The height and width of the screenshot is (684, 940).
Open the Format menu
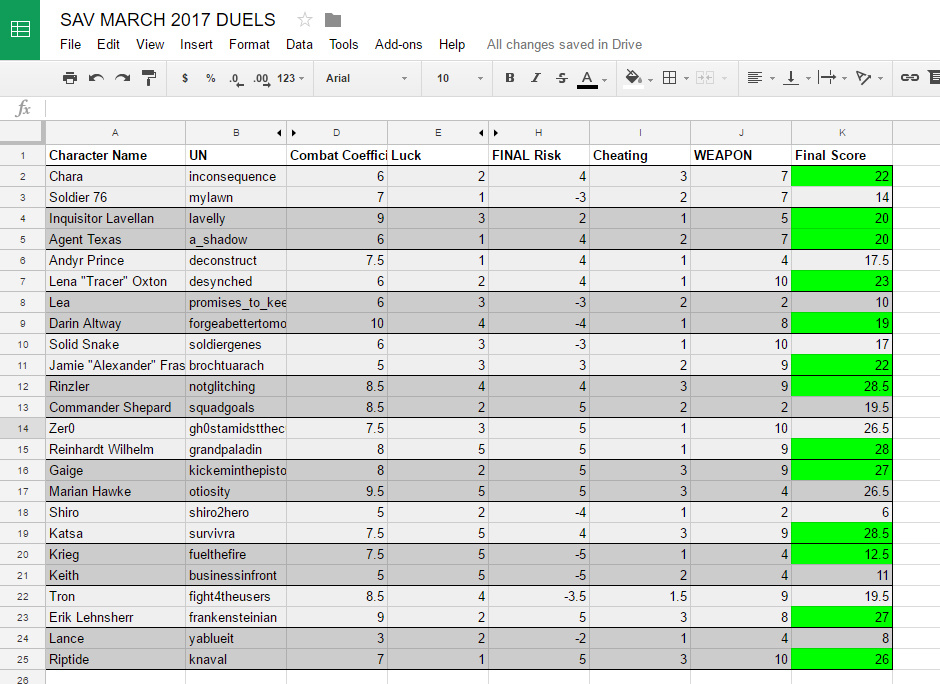[249, 44]
